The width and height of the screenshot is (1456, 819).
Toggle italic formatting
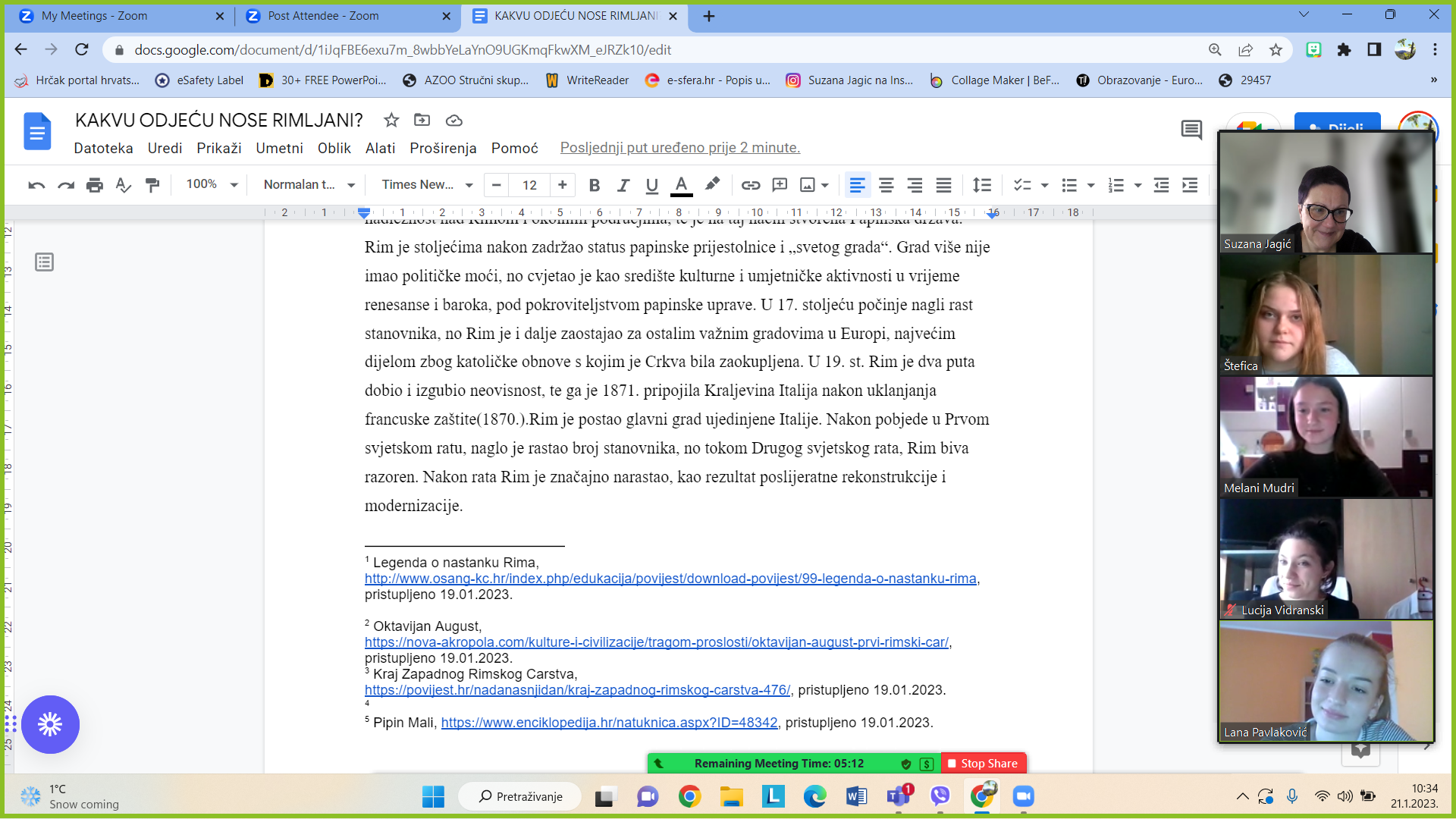[623, 185]
